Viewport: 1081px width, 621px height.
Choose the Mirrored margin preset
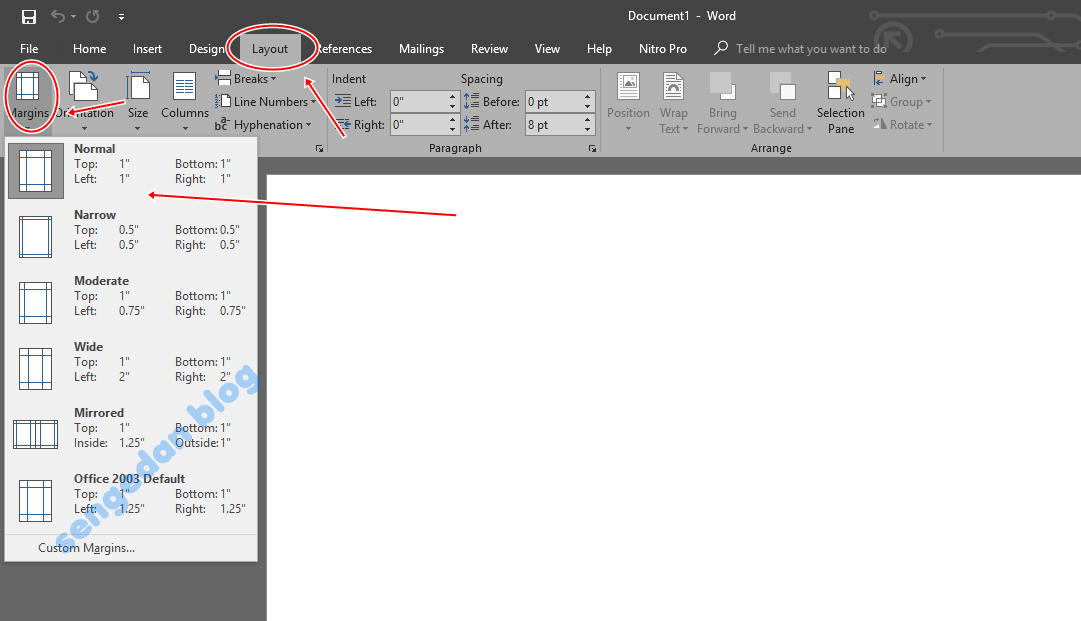pos(131,435)
